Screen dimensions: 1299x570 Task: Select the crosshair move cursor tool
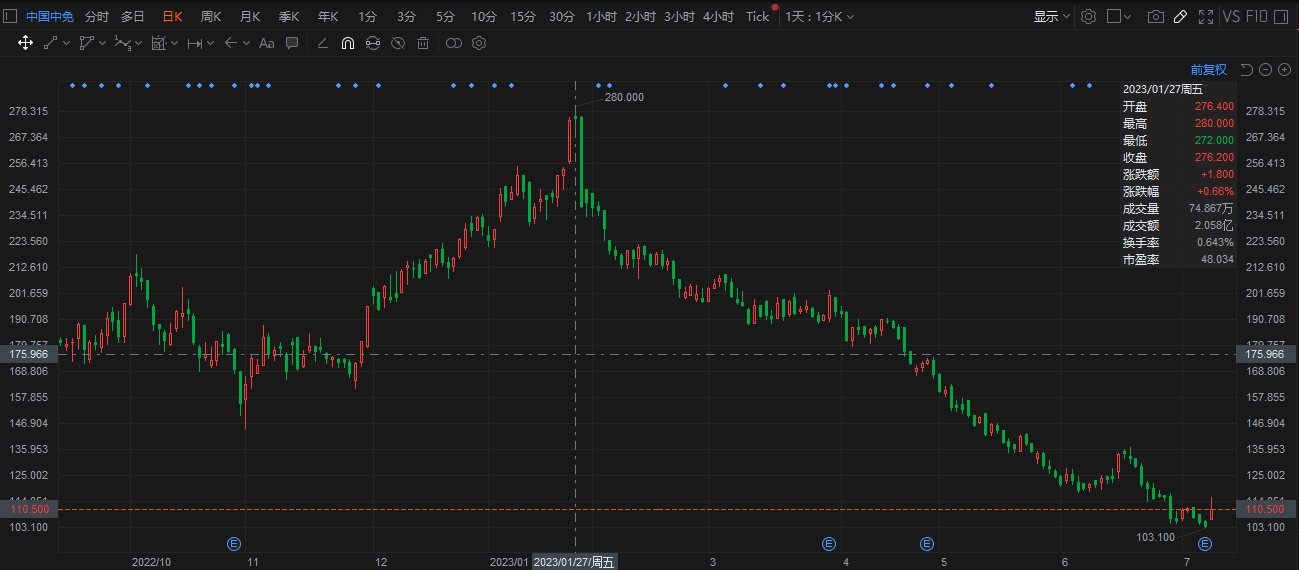[x=25, y=43]
